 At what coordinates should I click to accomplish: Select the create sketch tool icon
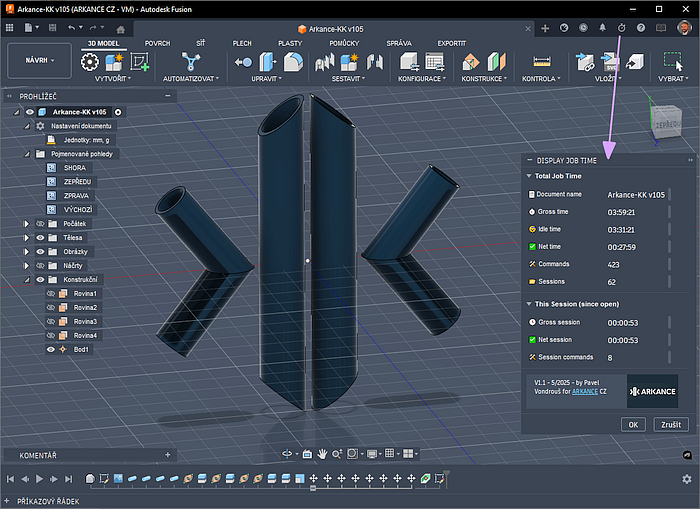[x=139, y=62]
